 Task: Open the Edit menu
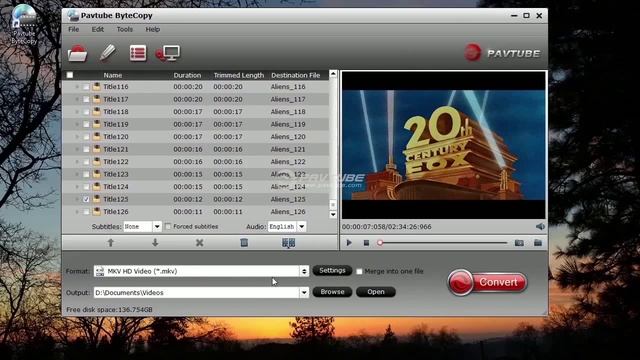pos(98,29)
